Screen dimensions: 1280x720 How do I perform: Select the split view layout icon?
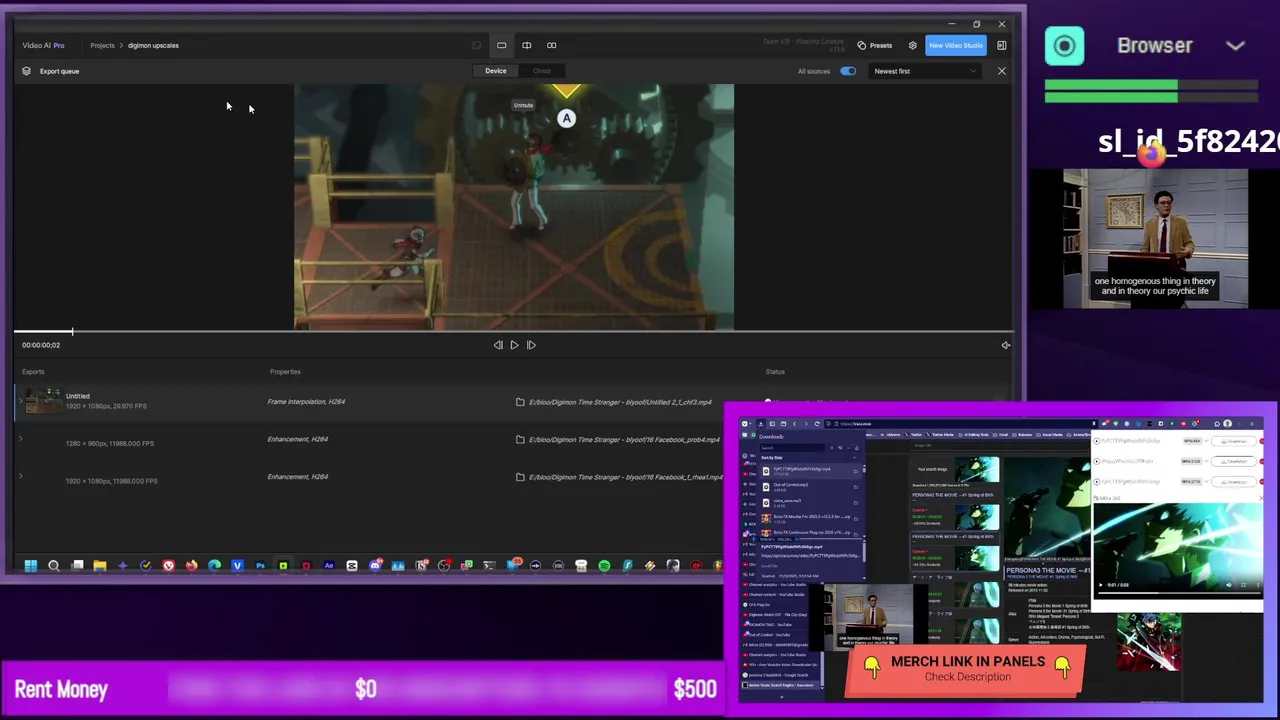click(x=526, y=45)
